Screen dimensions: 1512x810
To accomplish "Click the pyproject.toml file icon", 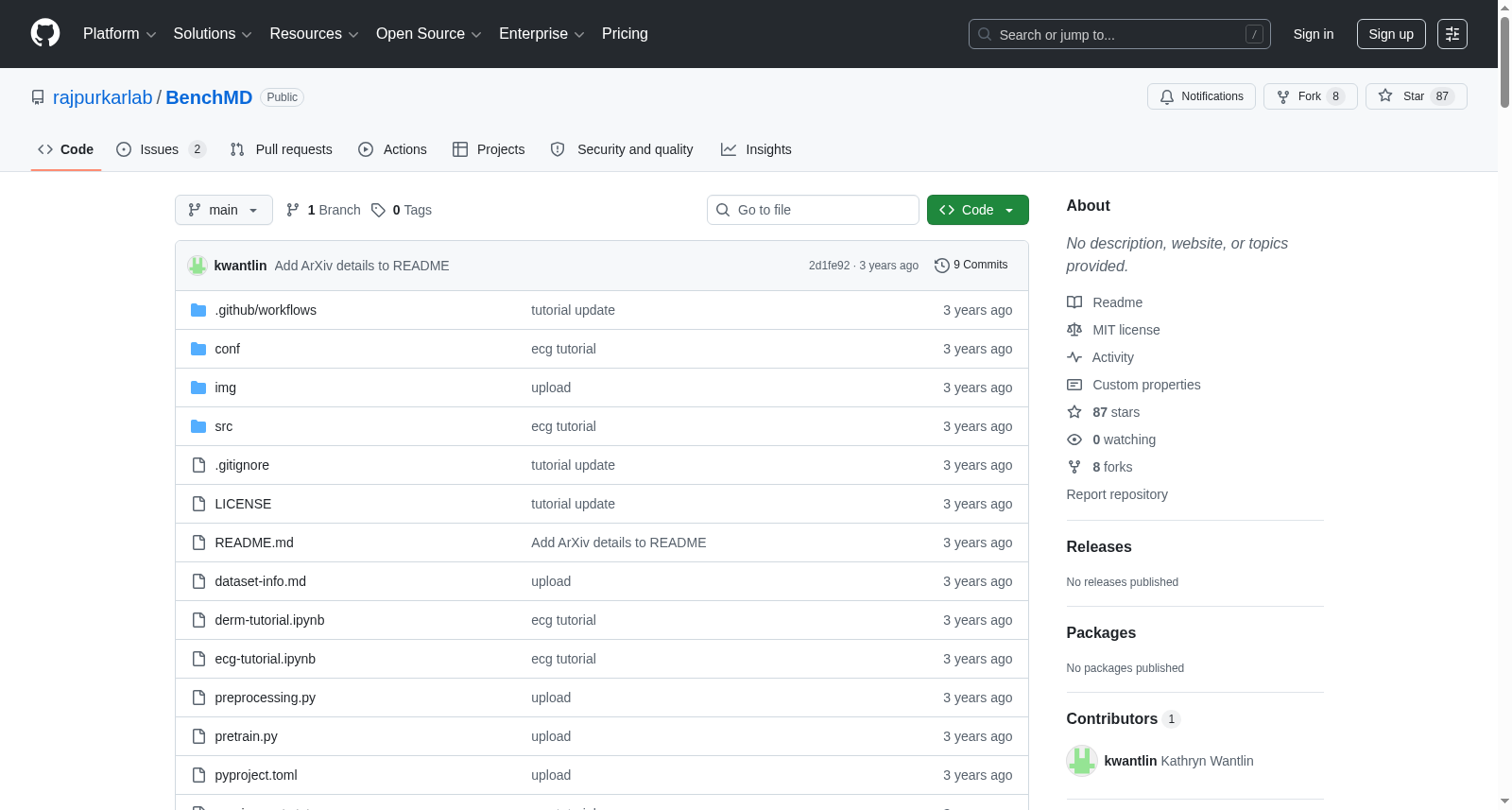I will pyautogui.click(x=198, y=775).
